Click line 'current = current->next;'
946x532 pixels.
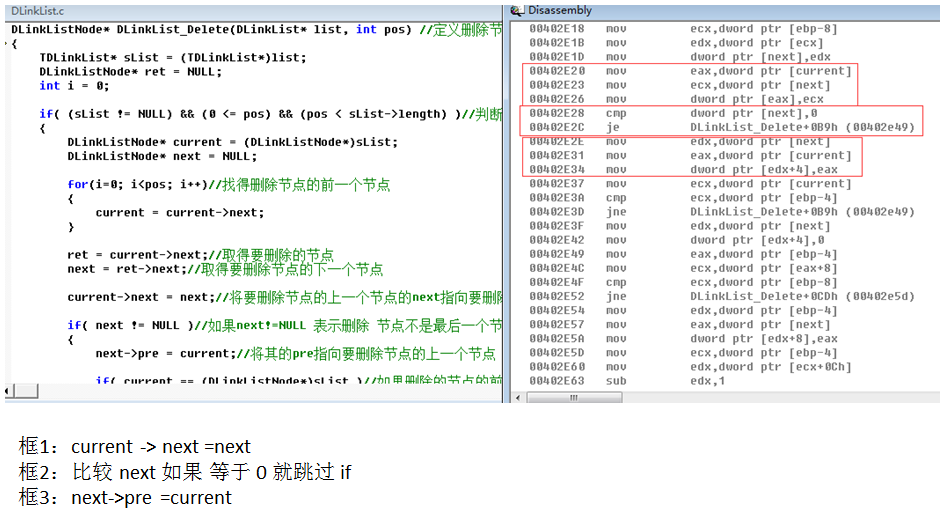pyautogui.click(x=180, y=212)
